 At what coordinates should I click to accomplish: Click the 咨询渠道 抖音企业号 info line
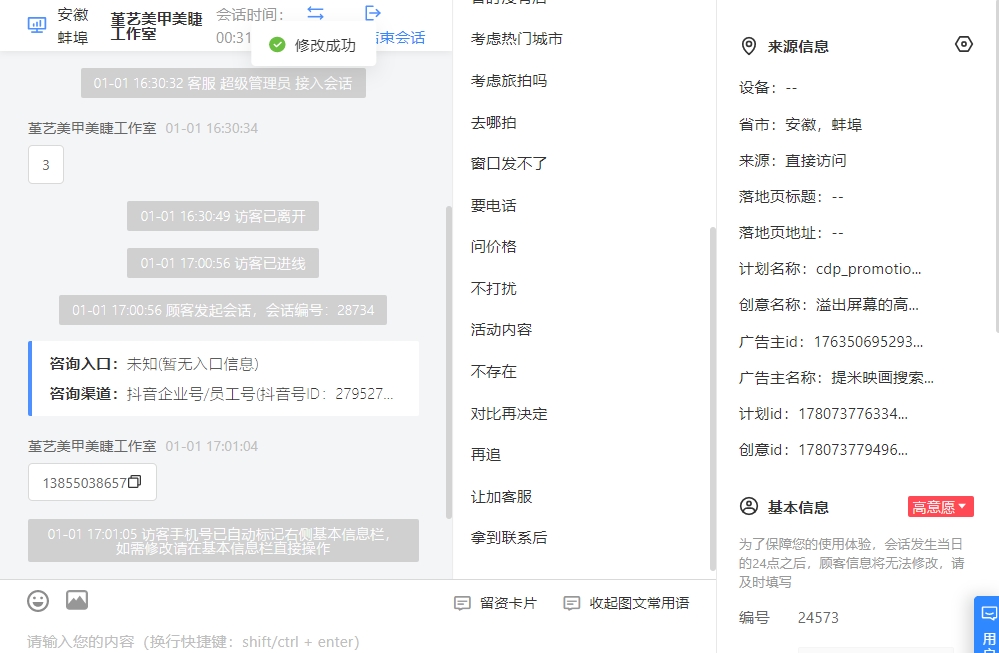[222, 394]
